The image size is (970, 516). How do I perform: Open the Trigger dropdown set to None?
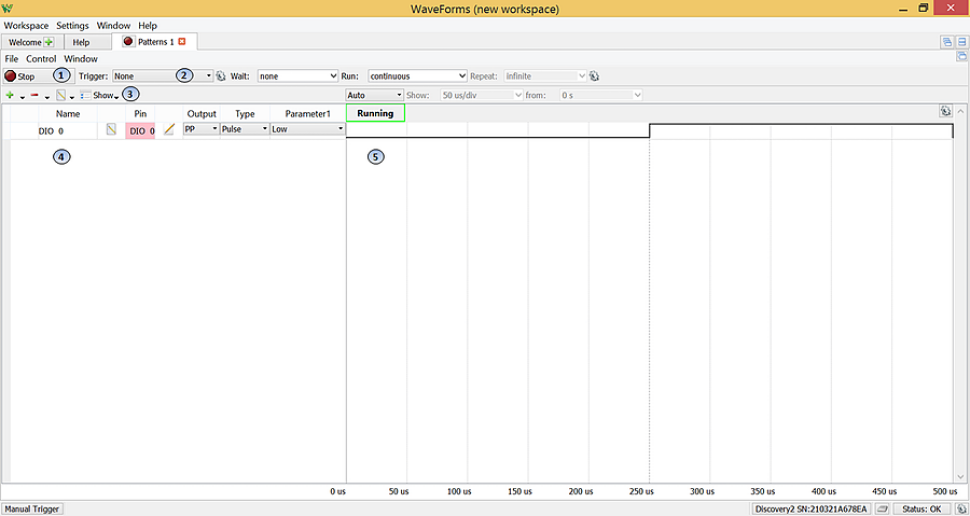(163, 76)
